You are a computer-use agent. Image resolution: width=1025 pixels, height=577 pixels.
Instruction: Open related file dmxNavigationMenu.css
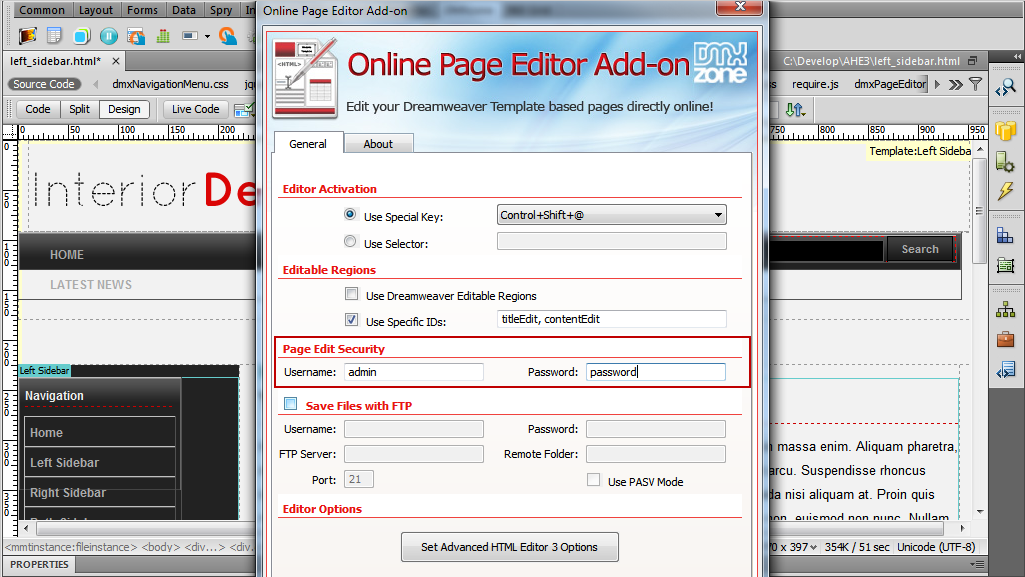point(170,84)
